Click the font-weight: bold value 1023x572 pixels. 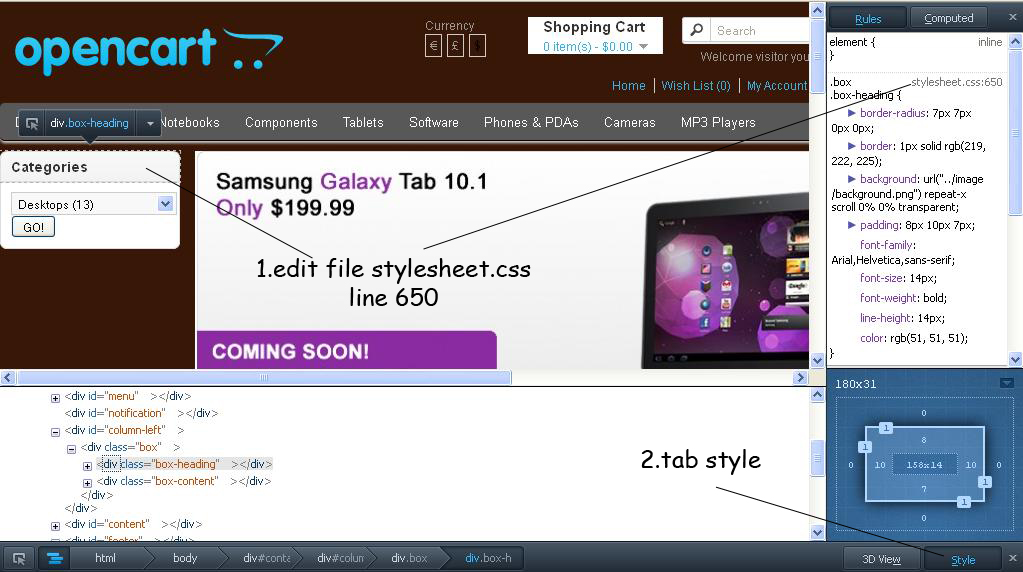click(935, 298)
